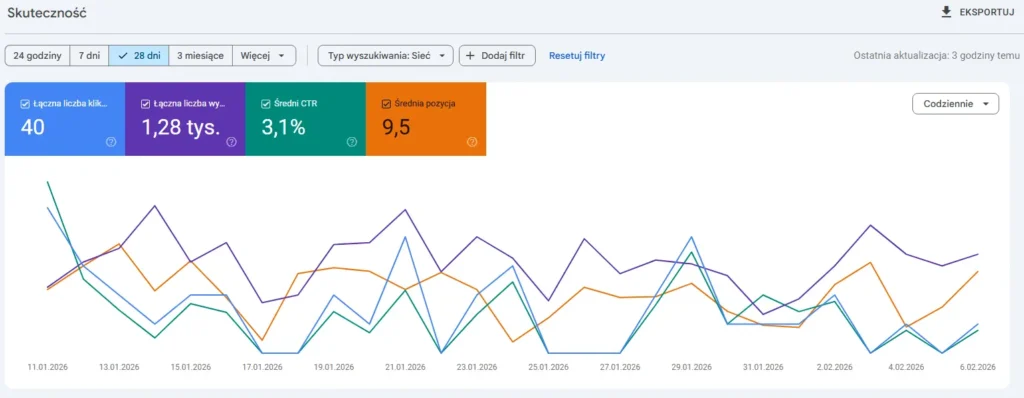Toggle the total impressions checkbox
Viewport: 1024px width, 398px height.
coord(145,103)
